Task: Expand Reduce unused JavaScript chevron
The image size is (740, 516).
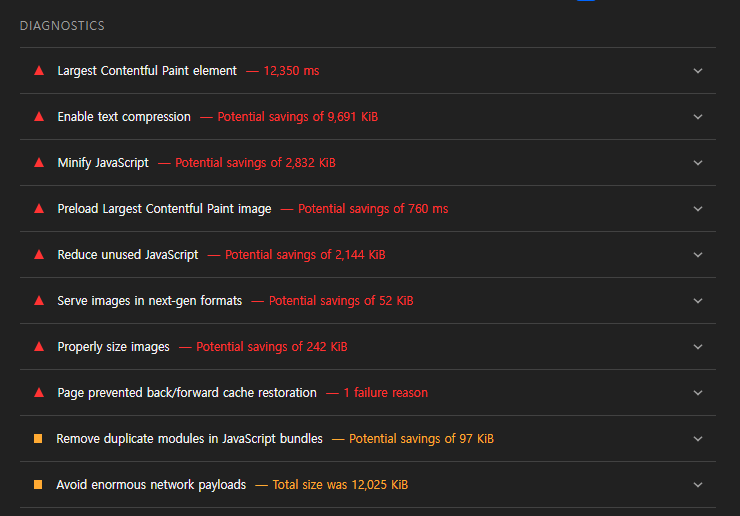Action: [698, 255]
